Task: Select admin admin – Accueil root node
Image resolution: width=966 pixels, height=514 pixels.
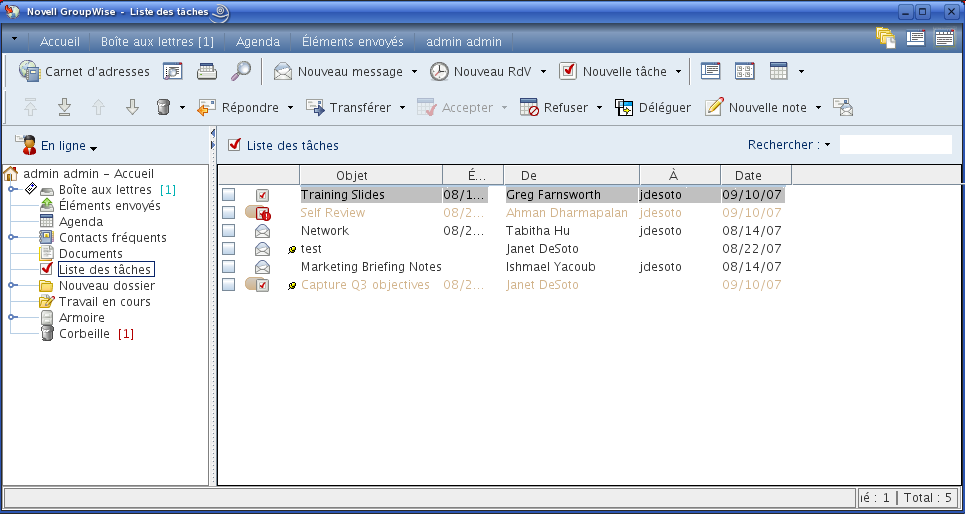Action: coord(89,174)
